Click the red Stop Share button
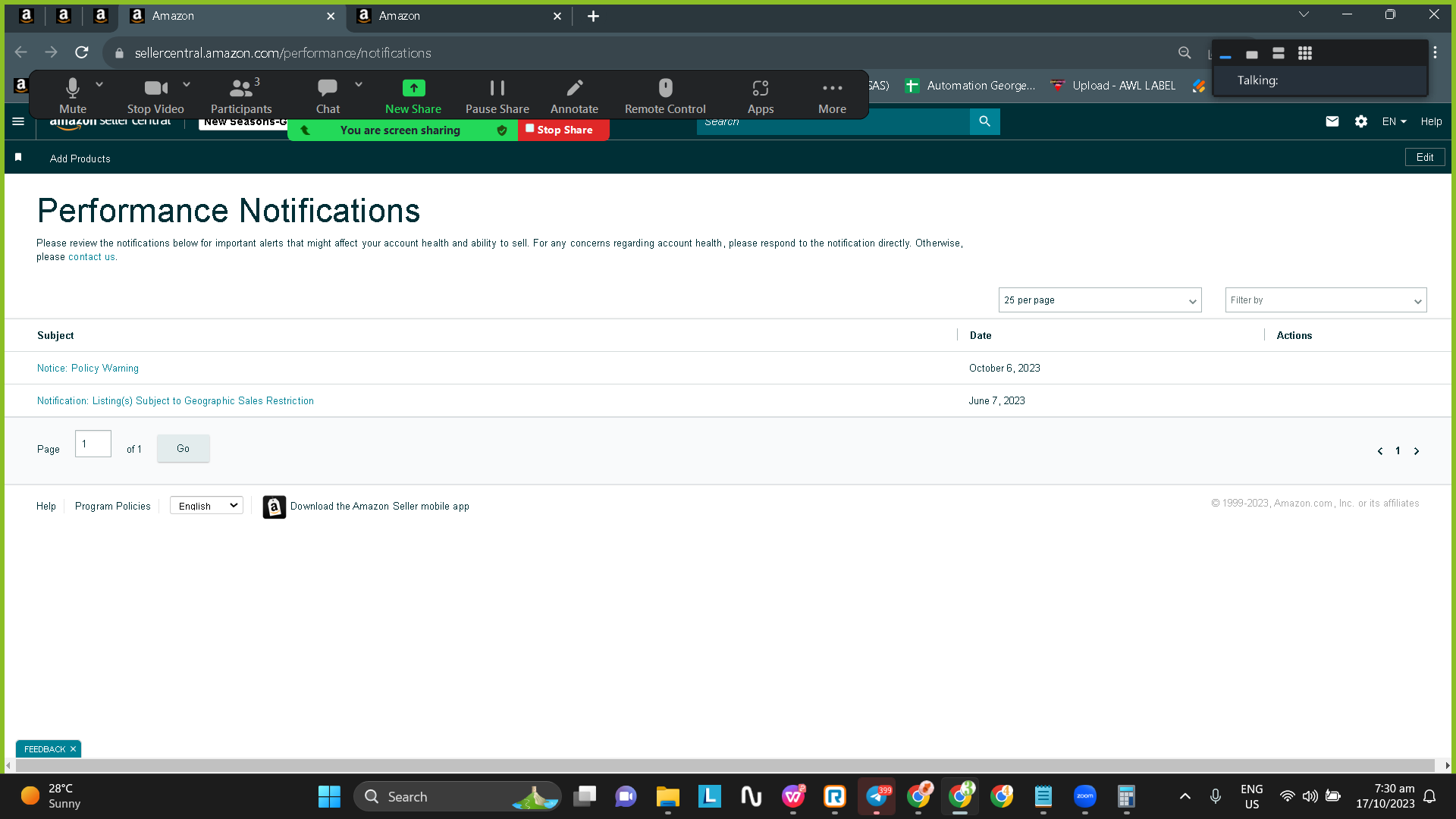 pyautogui.click(x=563, y=130)
